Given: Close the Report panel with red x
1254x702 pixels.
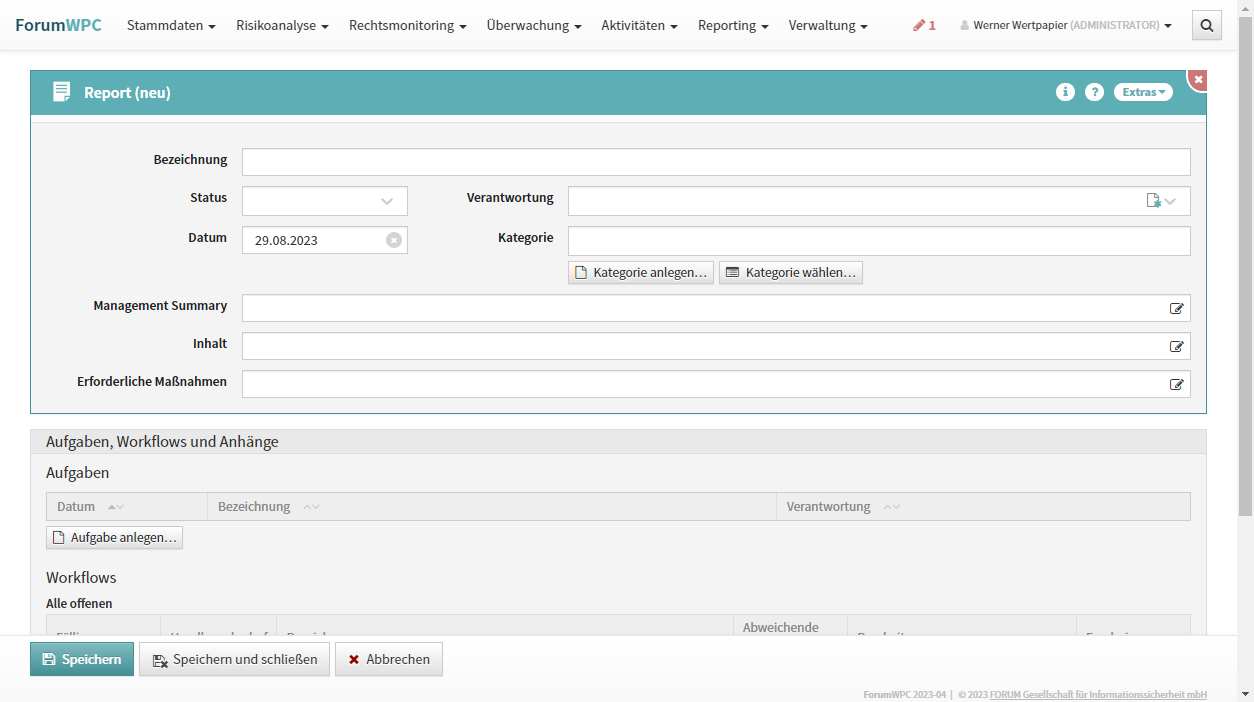Looking at the screenshot, I should tap(1198, 79).
